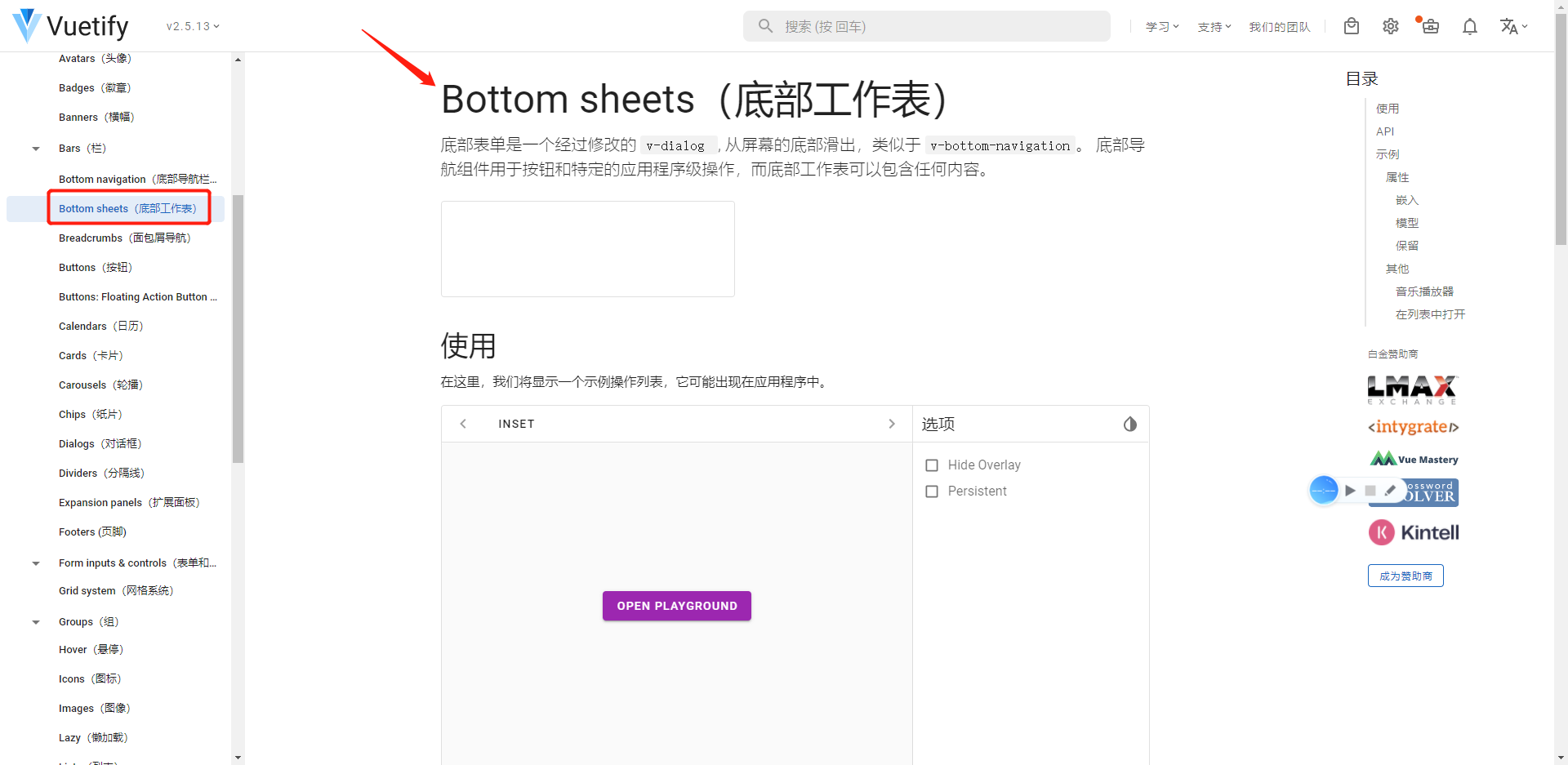Select Breadcrumbs in the sidebar navigation
Screen dimensions: 1568x765
pyautogui.click(x=125, y=238)
